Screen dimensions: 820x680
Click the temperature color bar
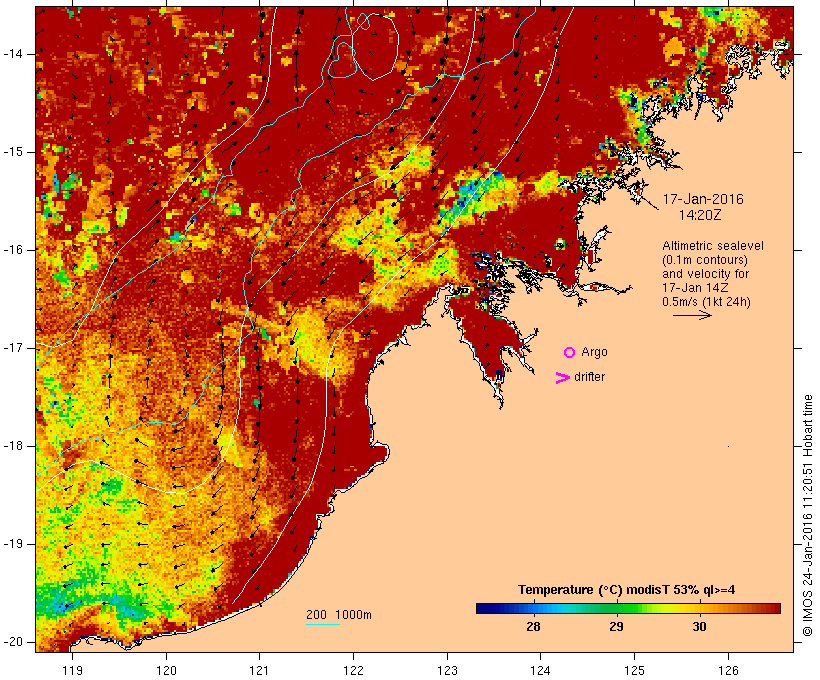pos(628,608)
